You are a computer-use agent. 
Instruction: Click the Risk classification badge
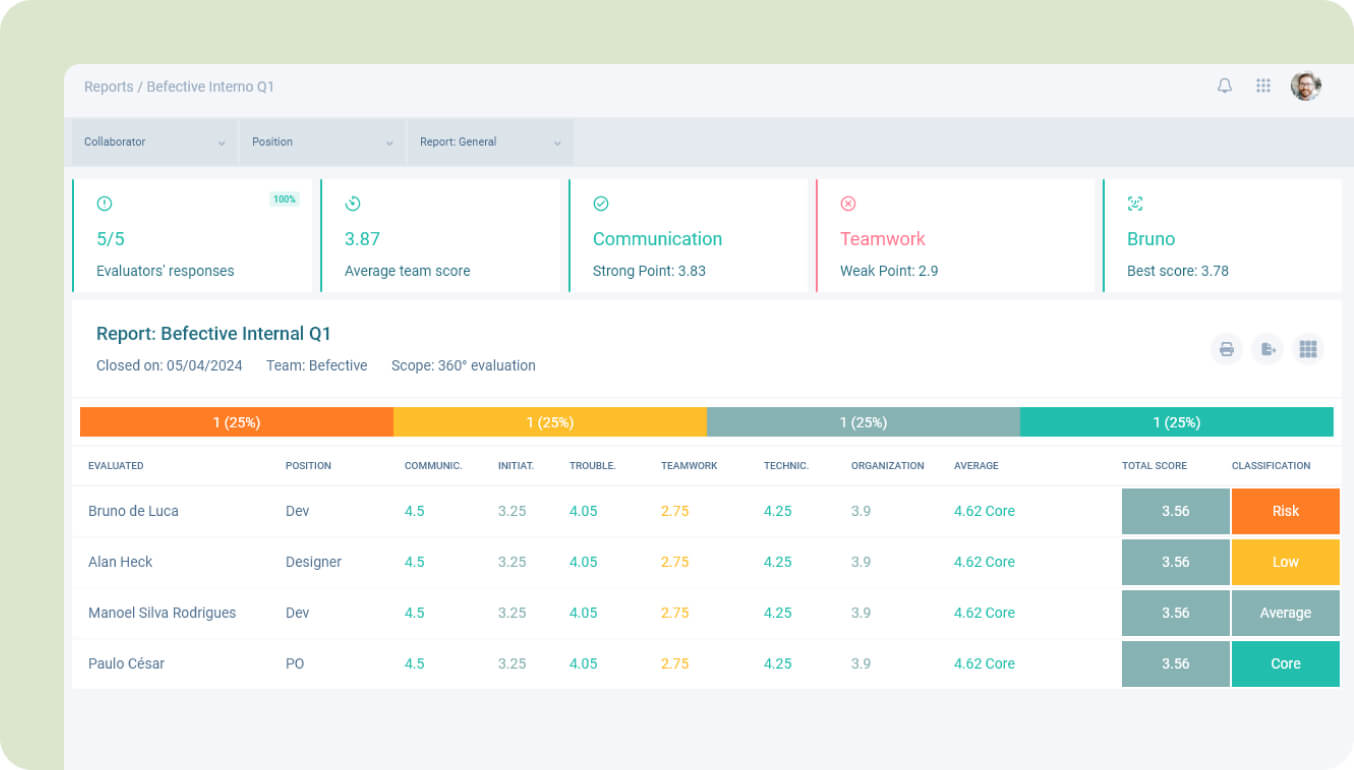coord(1285,511)
